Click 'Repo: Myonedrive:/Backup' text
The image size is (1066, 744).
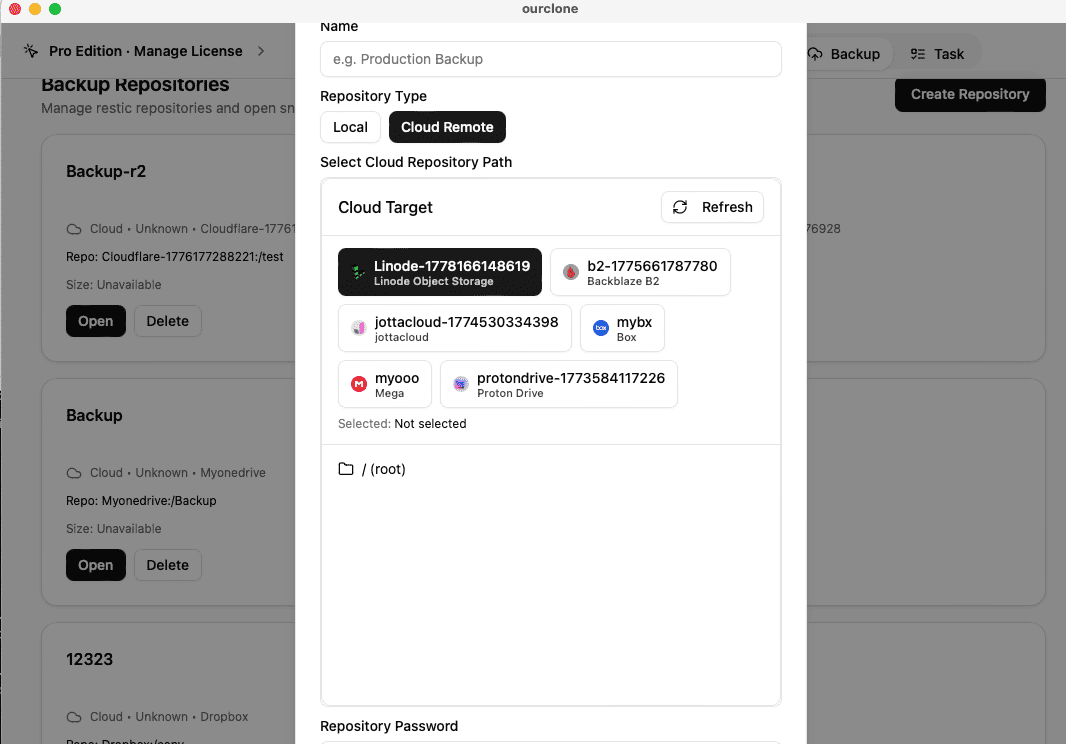(x=141, y=501)
